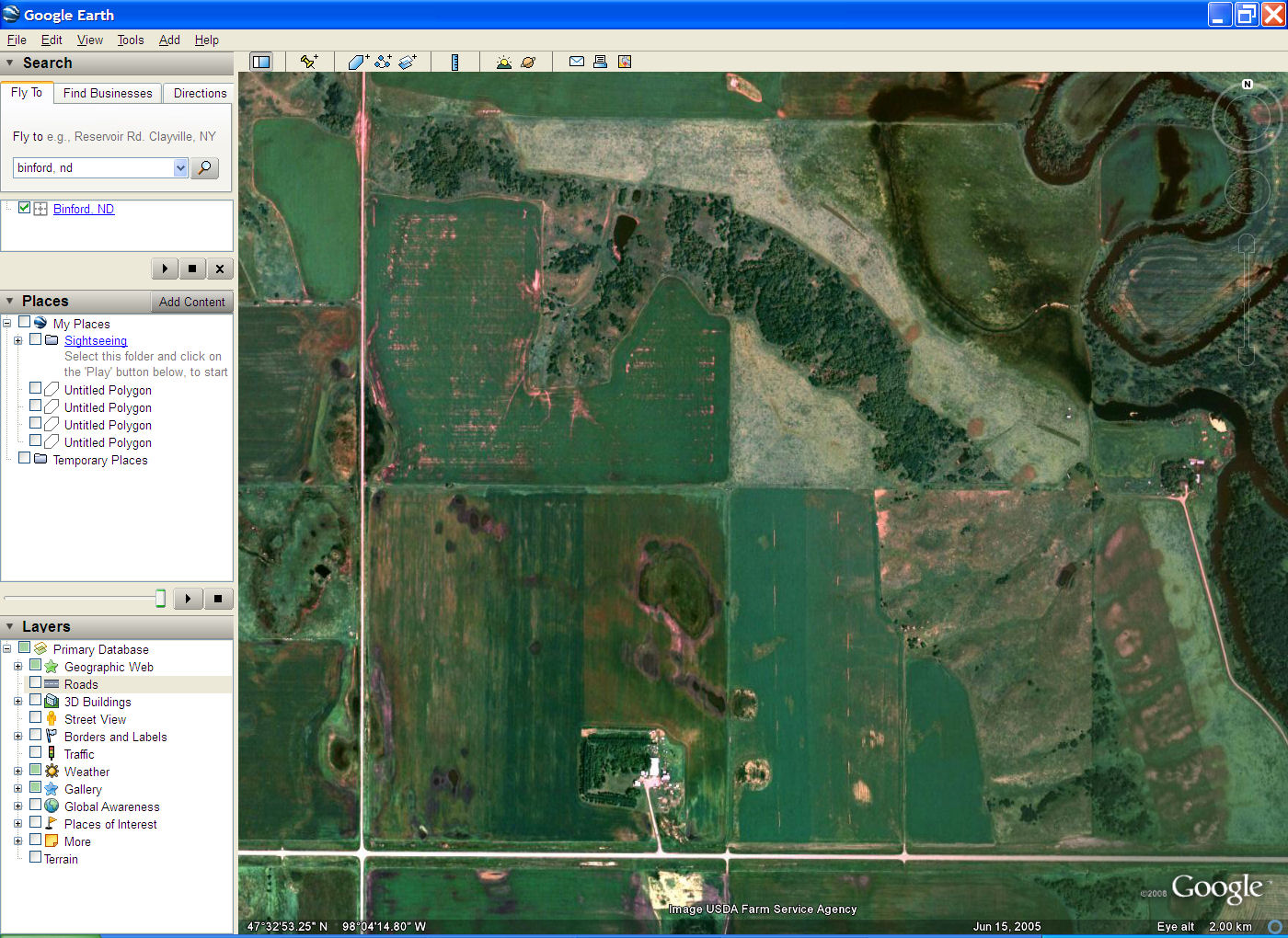Image resolution: width=1288 pixels, height=938 pixels.
Task: Click the look-around compass ring
Action: click(1247, 117)
